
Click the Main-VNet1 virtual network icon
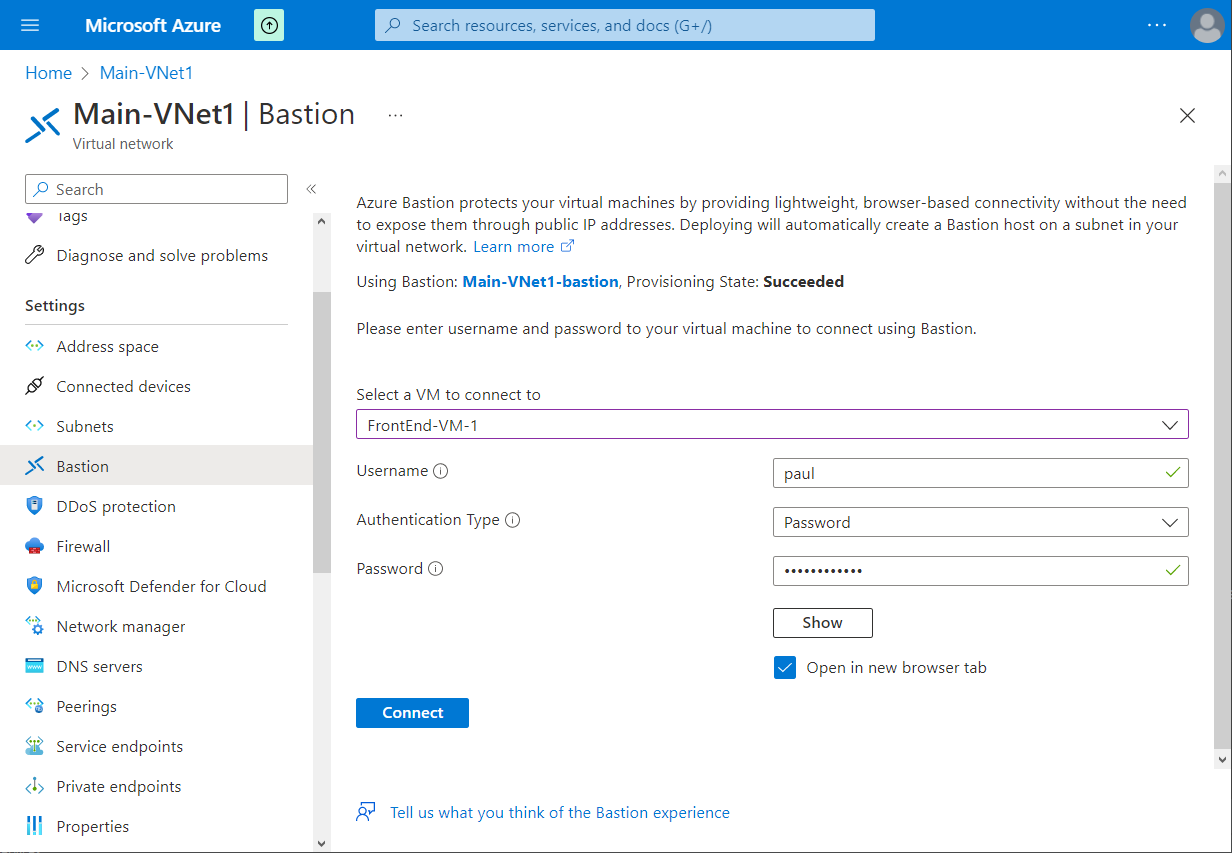tap(42, 125)
